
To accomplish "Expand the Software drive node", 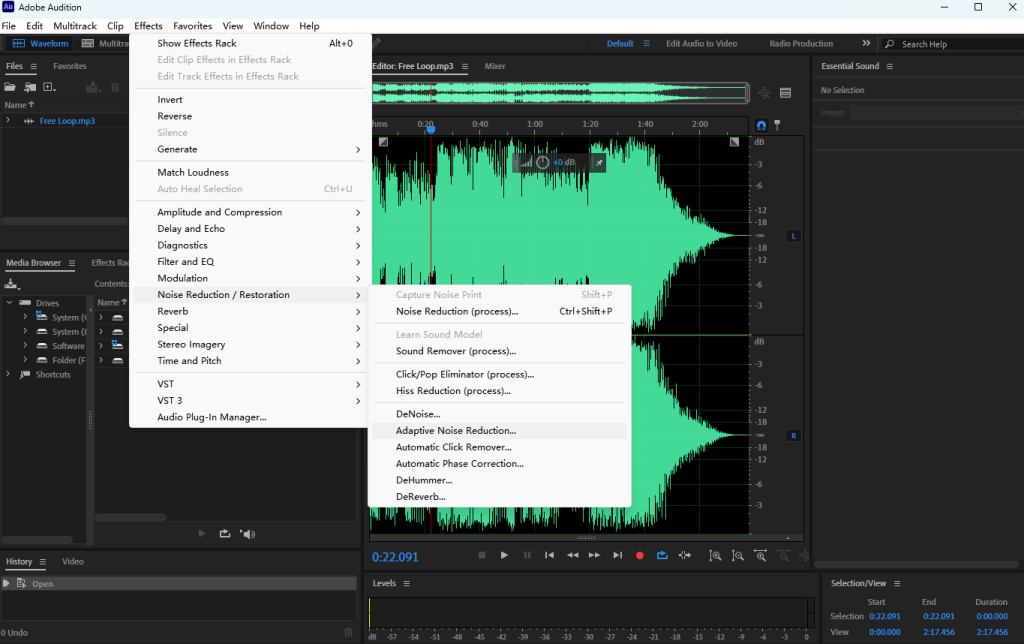I will point(25,346).
